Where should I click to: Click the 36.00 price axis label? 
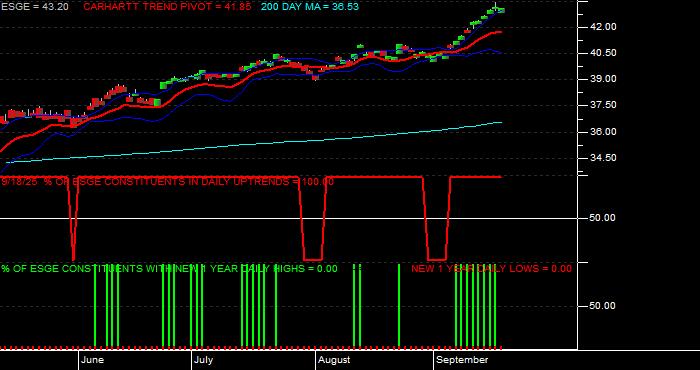[604, 132]
